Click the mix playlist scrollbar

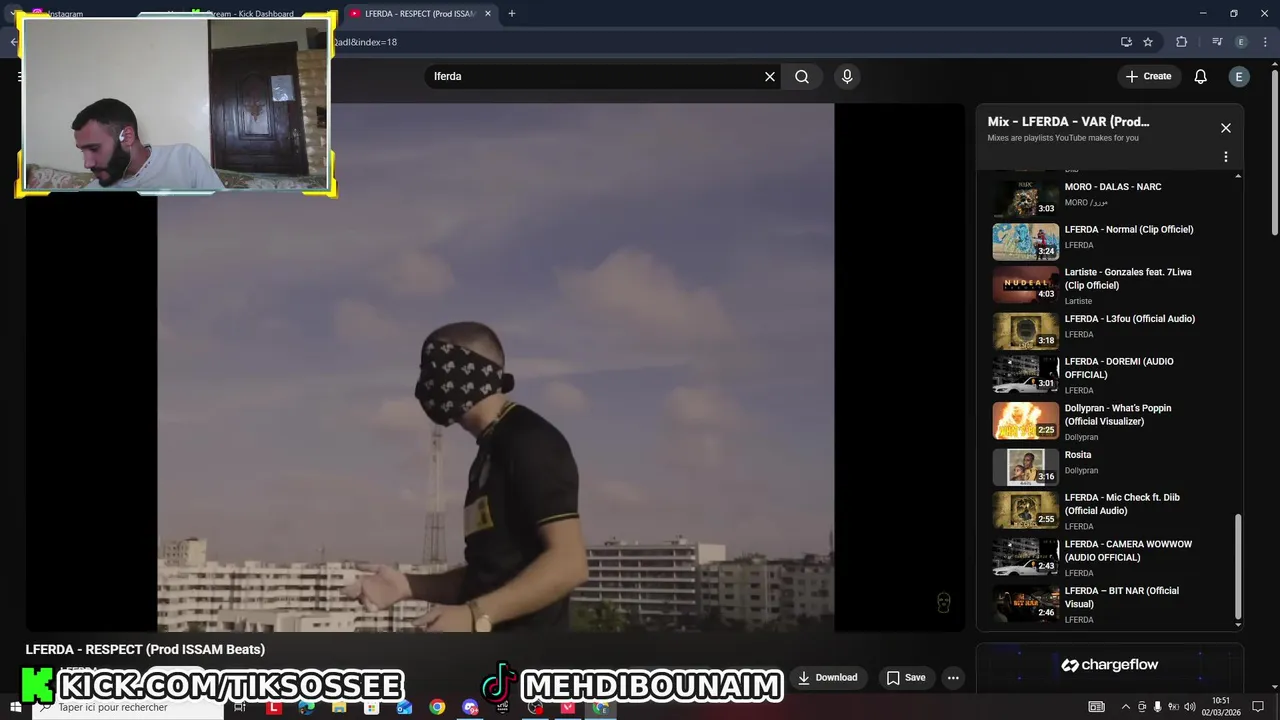[x=1238, y=565]
